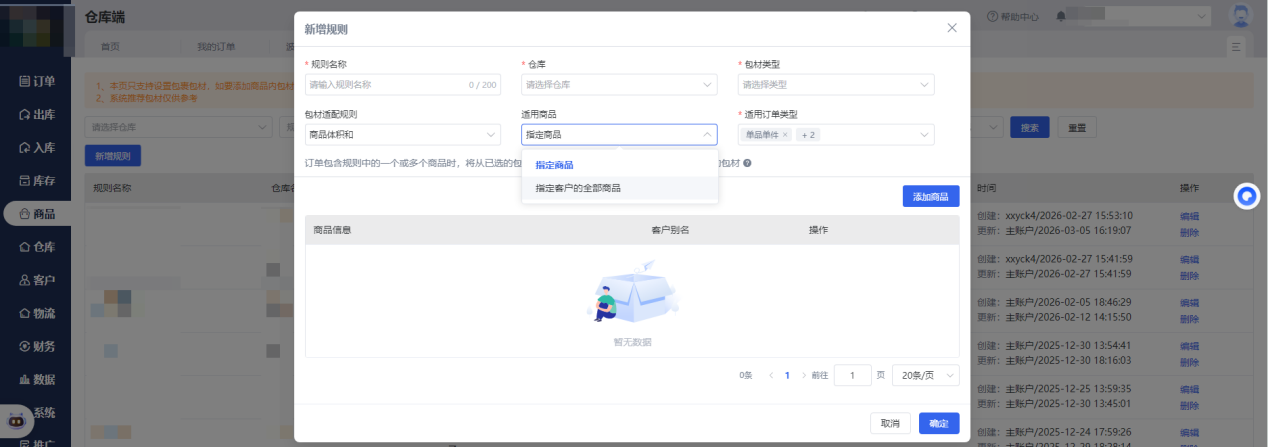The width and height of the screenshot is (1268, 447).
Task: Open the floating chat support icon
Action: (x=1246, y=196)
